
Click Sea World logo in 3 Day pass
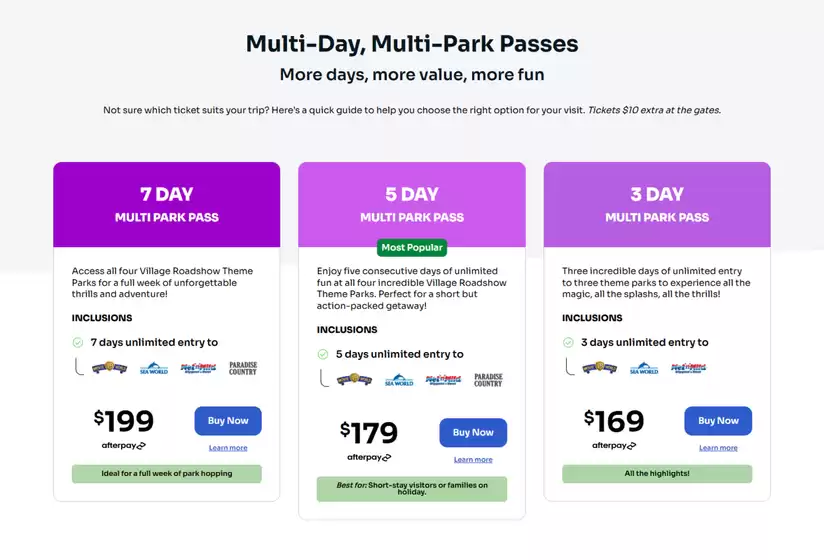(644, 369)
